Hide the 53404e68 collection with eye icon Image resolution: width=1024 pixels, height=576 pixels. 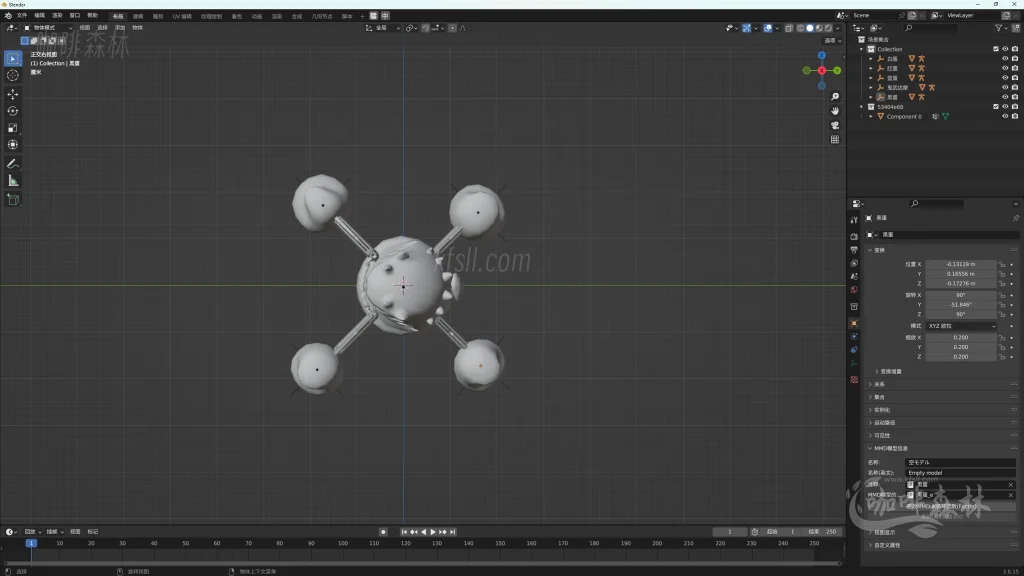pyautogui.click(x=1005, y=107)
